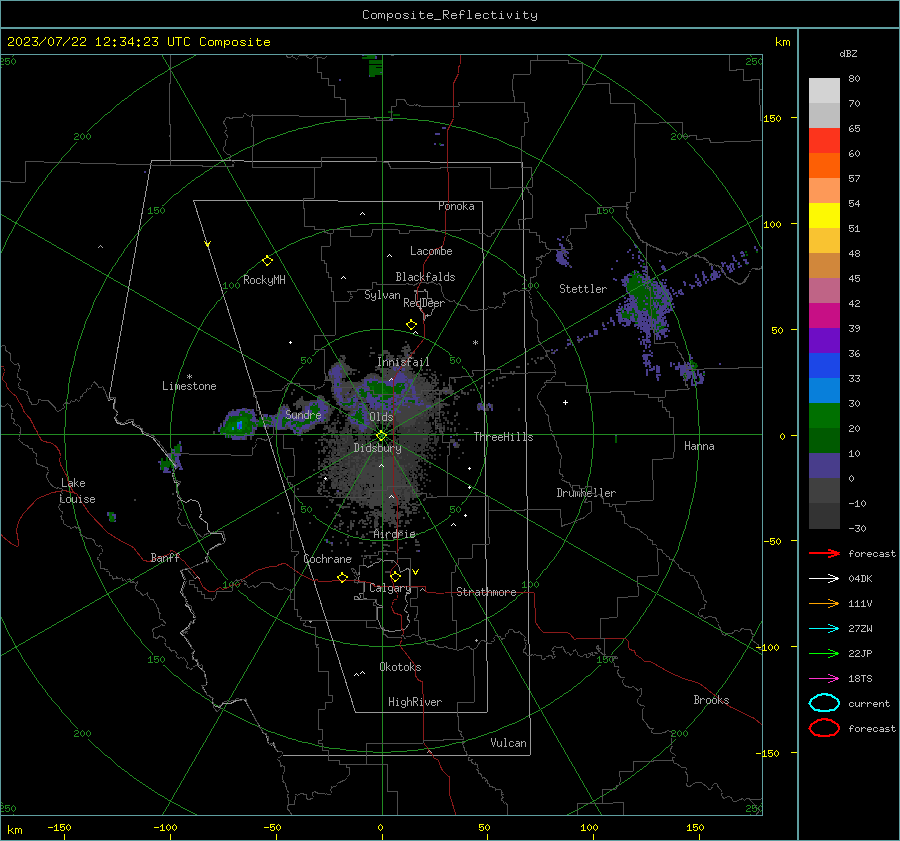Click the Blackfalds city label

coord(425,277)
